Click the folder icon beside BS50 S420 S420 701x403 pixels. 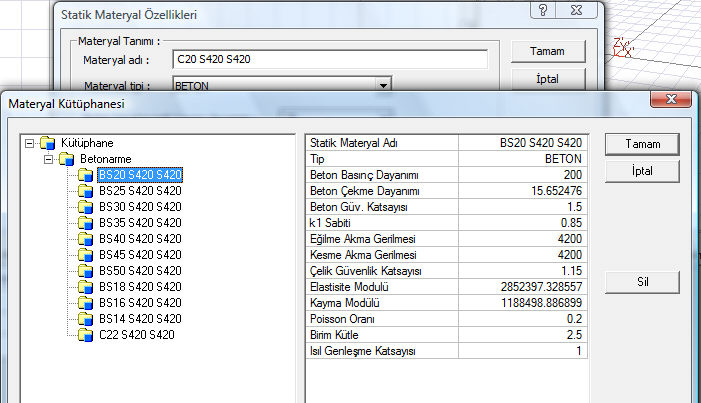85,271
